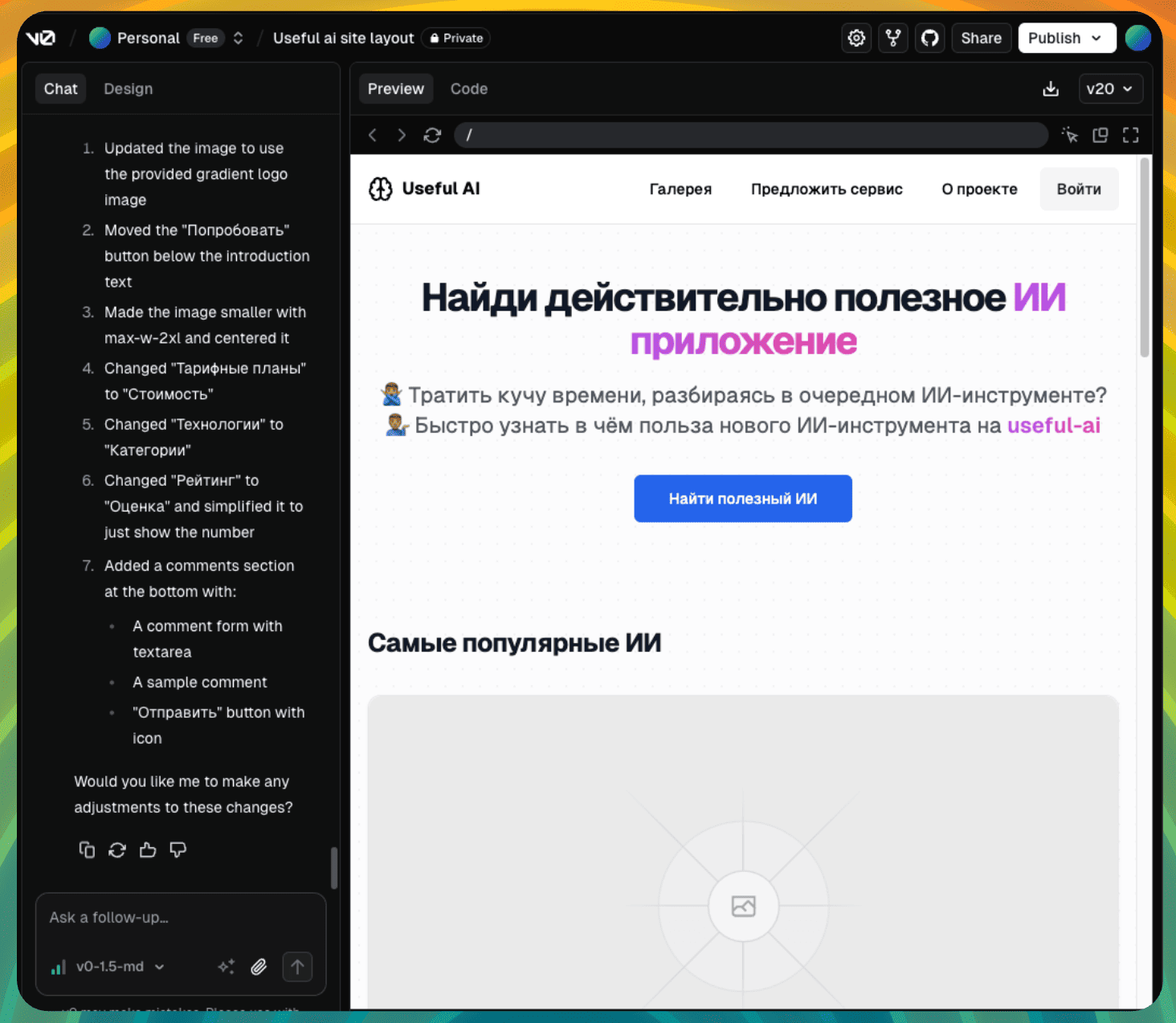The image size is (1176, 1023).
Task: Expand the v0-1.5-md model selector
Action: (x=108, y=967)
